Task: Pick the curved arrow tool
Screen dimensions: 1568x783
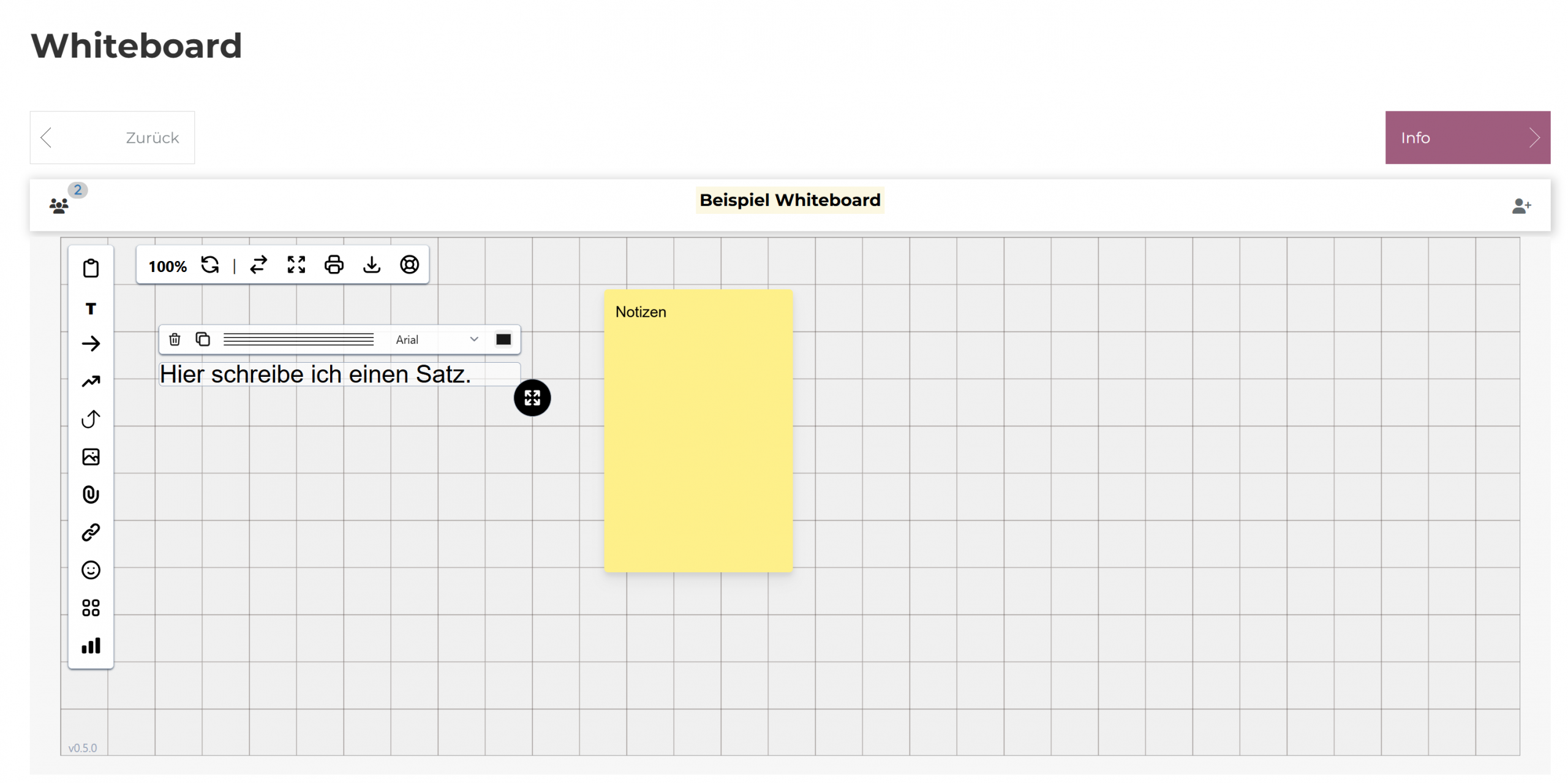Action: pyautogui.click(x=91, y=419)
